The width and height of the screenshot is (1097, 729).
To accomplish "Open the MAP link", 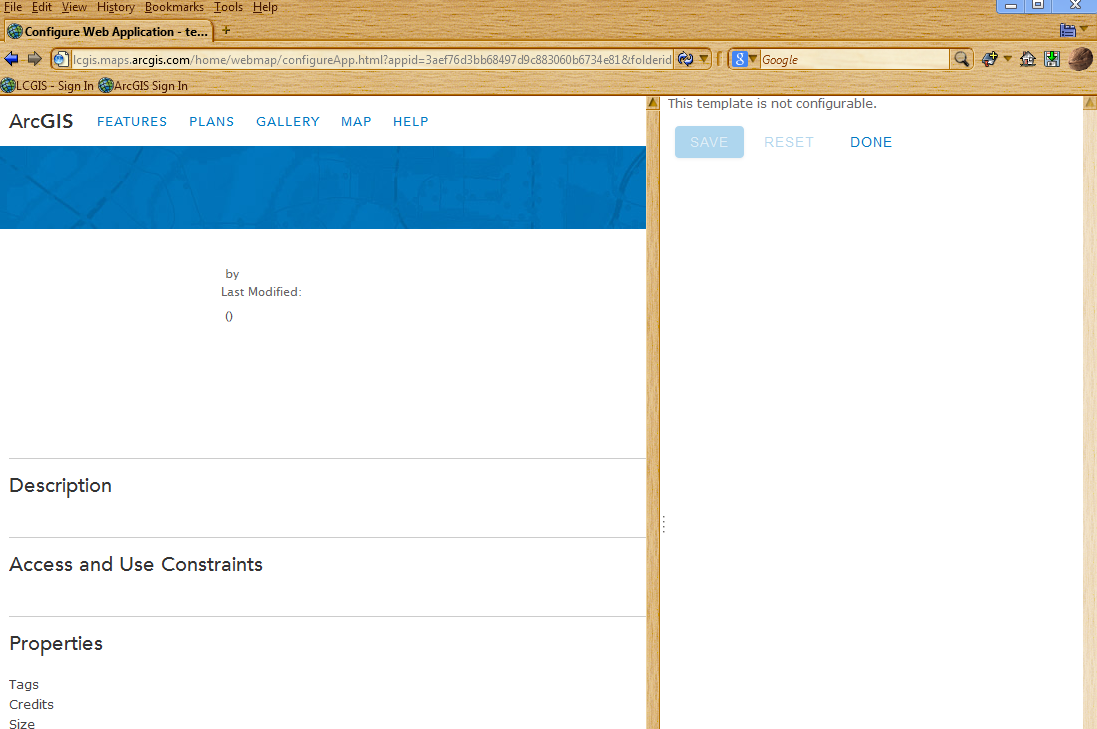I will [x=356, y=122].
